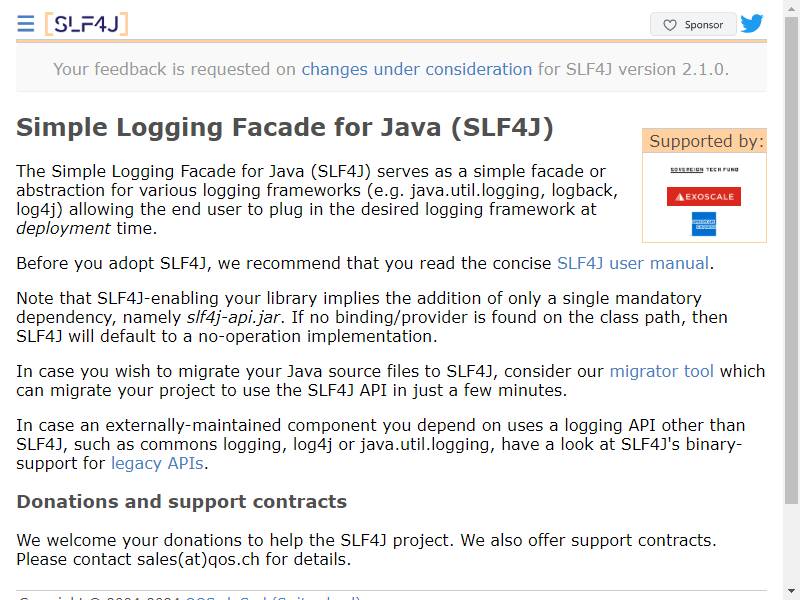Image resolution: width=800 pixels, height=600 pixels.
Task: Click the italic slf4j-api.jar text
Action: (234, 317)
